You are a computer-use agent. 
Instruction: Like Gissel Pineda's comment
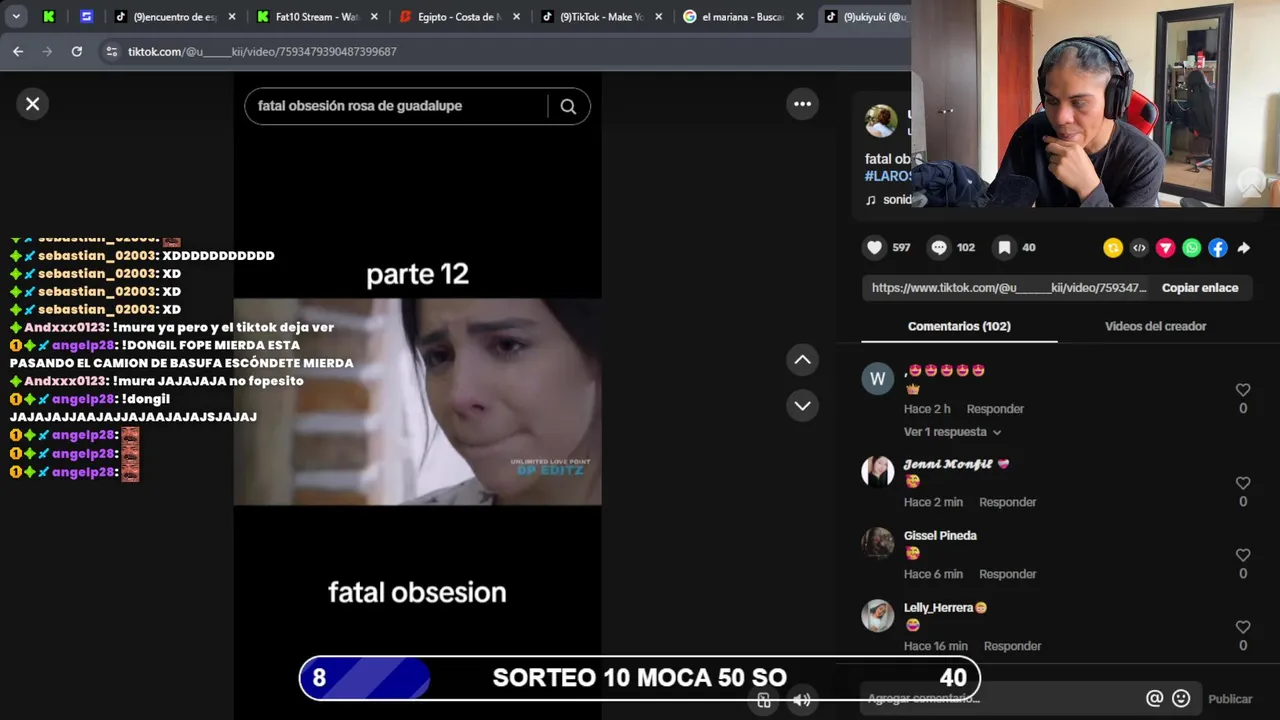click(x=1243, y=555)
